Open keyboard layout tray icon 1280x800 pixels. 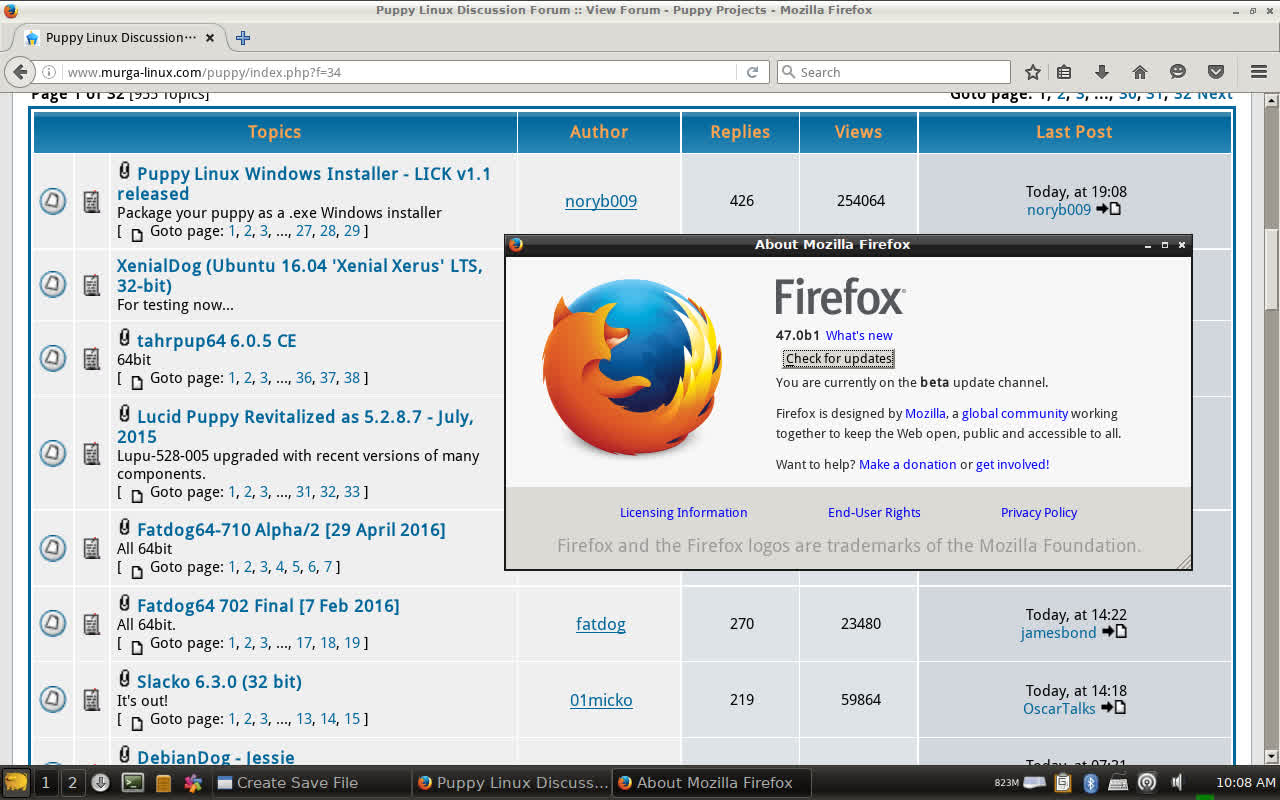(1118, 783)
